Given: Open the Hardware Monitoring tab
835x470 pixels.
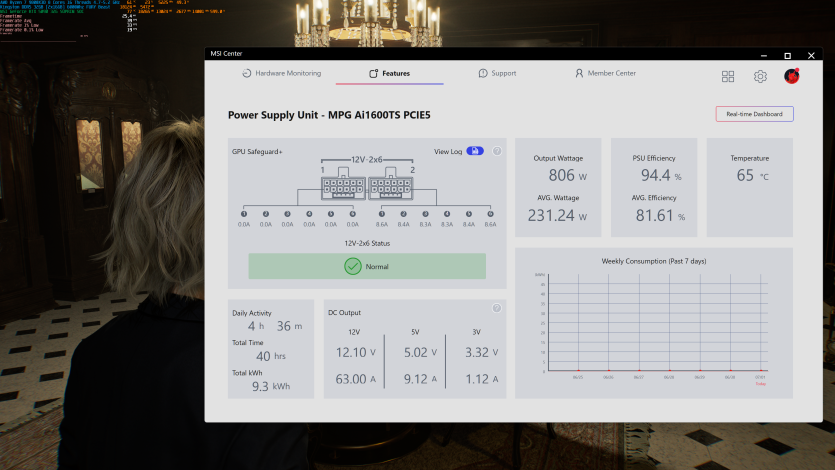Looking at the screenshot, I should 282,73.
